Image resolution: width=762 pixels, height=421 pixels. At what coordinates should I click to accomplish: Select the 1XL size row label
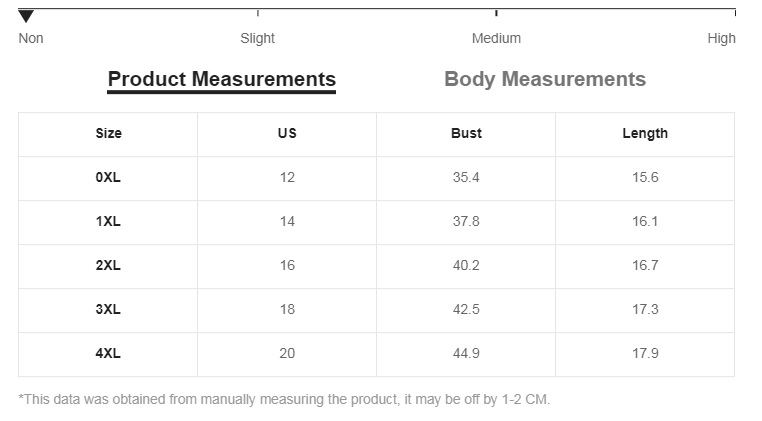[108, 222]
